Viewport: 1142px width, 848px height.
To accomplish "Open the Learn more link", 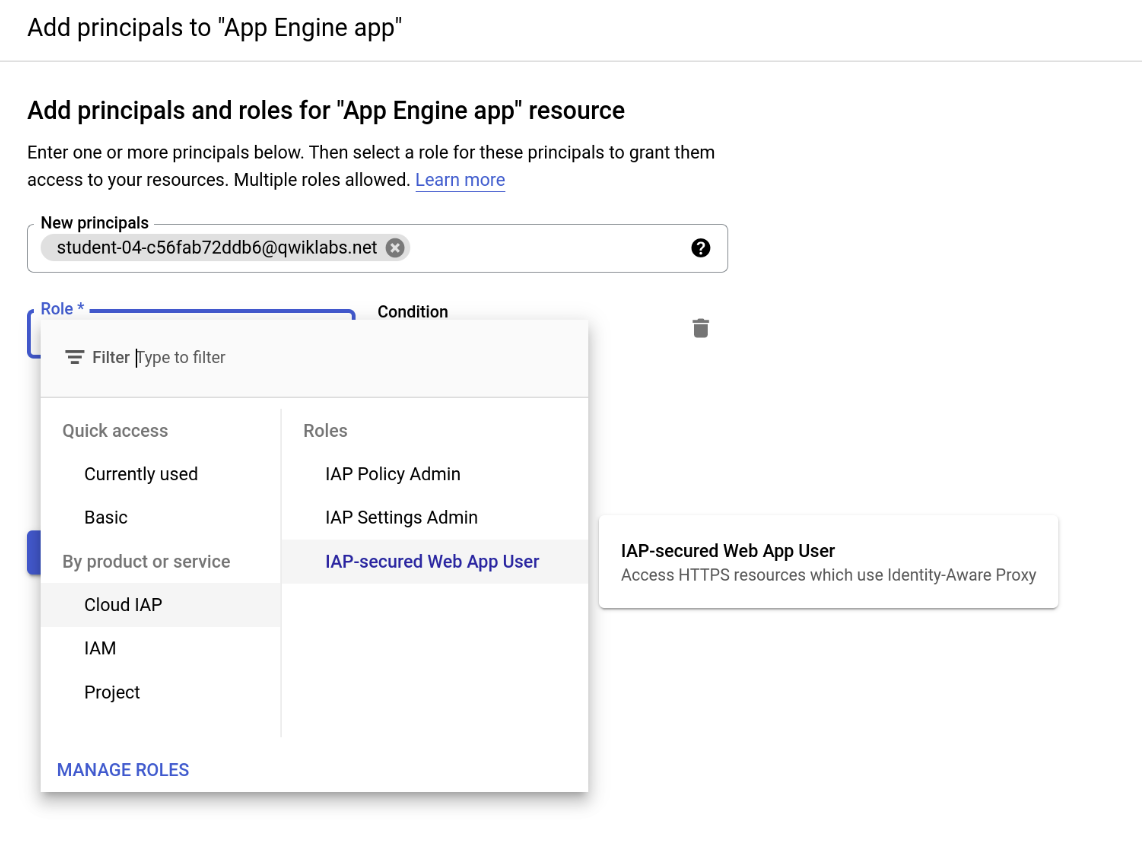I will tap(460, 179).
